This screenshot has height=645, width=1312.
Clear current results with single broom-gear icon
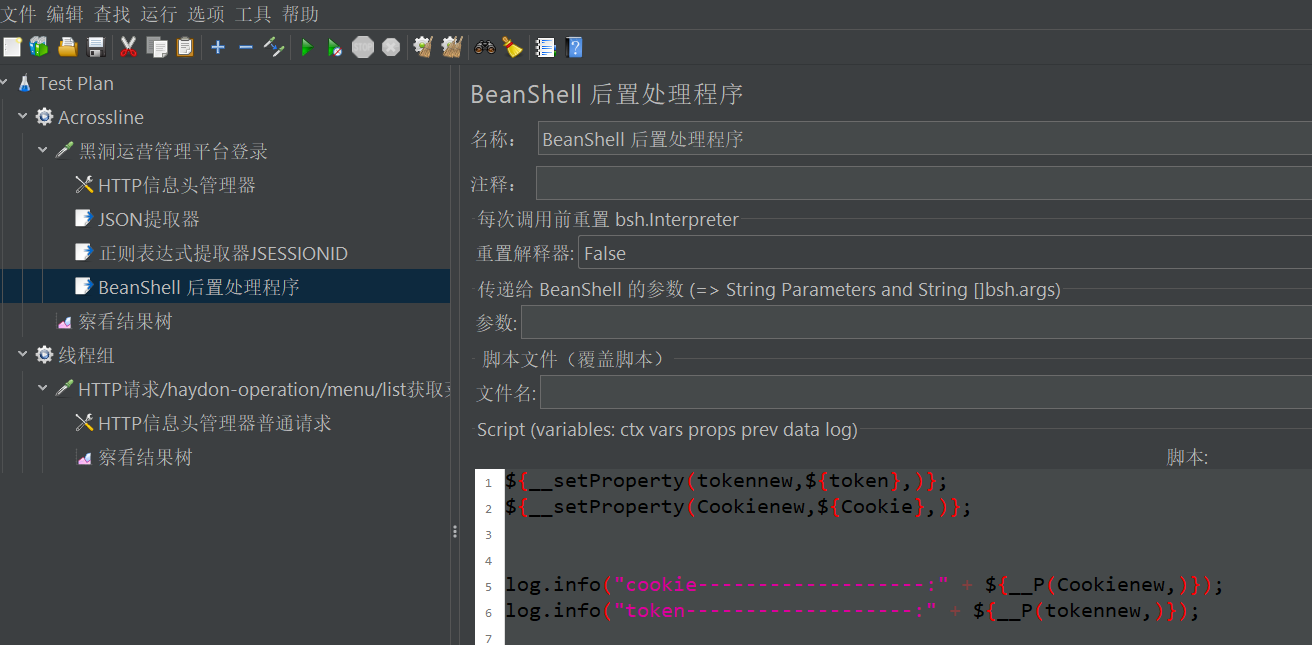pos(423,47)
